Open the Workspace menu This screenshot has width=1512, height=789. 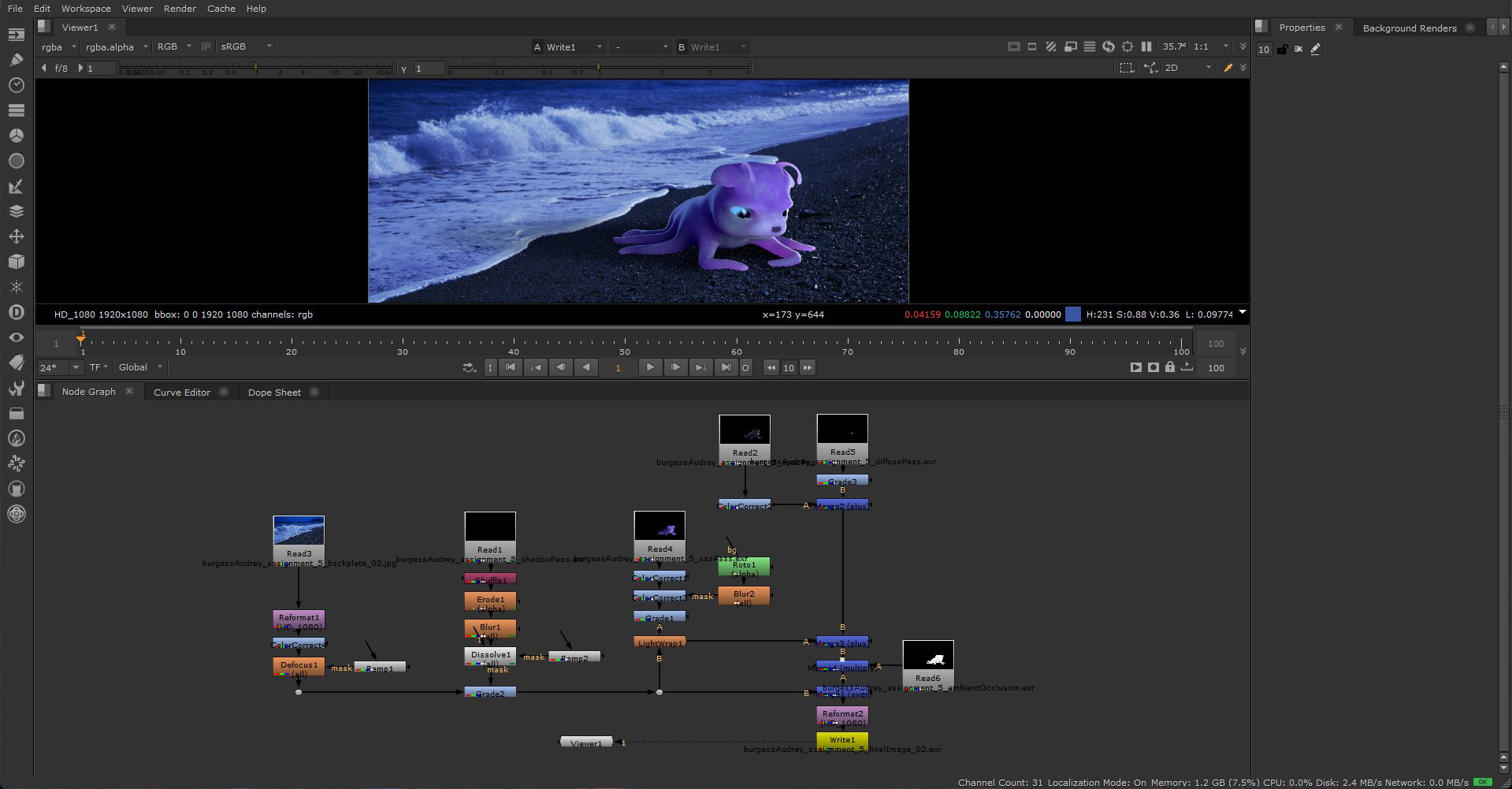point(86,8)
